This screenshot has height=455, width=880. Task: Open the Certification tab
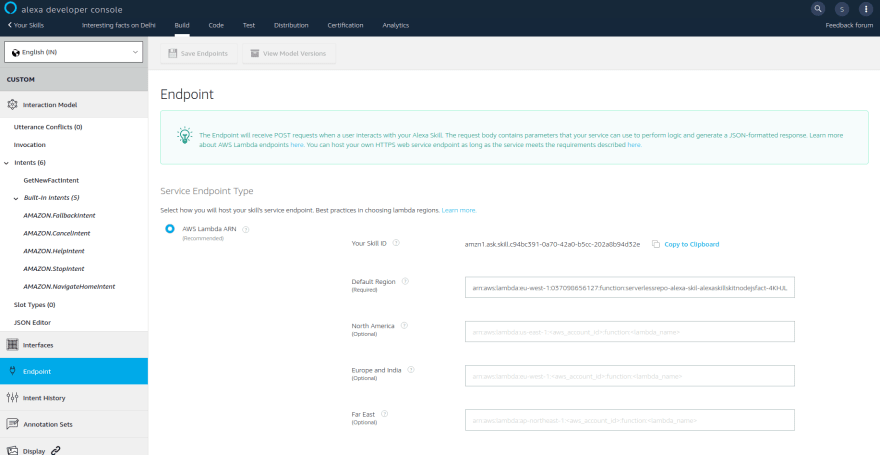point(345,25)
